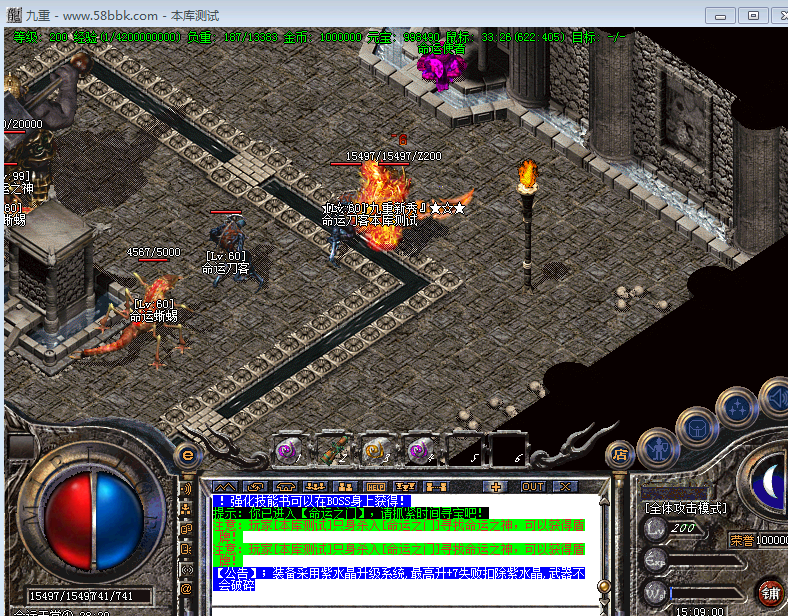Click the 荣誉 honor value field
This screenshot has width=788, height=616.
coord(759,540)
